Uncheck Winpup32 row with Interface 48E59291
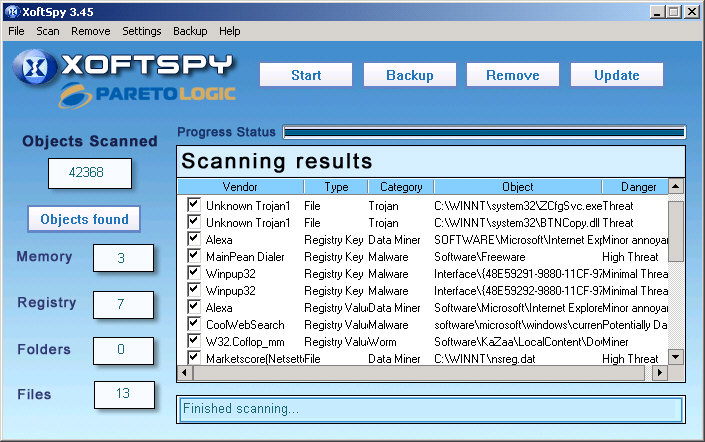 pos(194,273)
